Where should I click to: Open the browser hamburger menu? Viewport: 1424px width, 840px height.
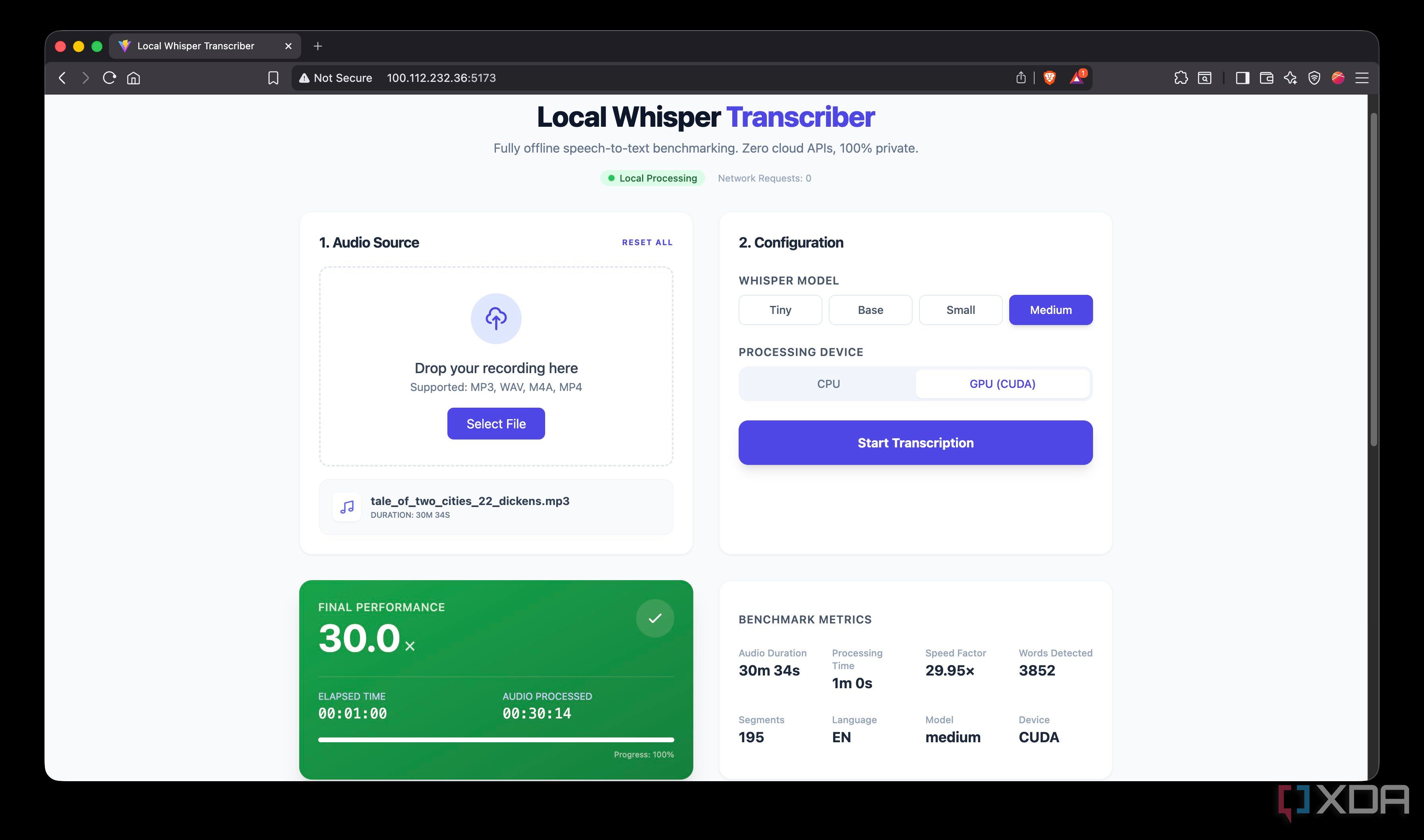coord(1362,78)
